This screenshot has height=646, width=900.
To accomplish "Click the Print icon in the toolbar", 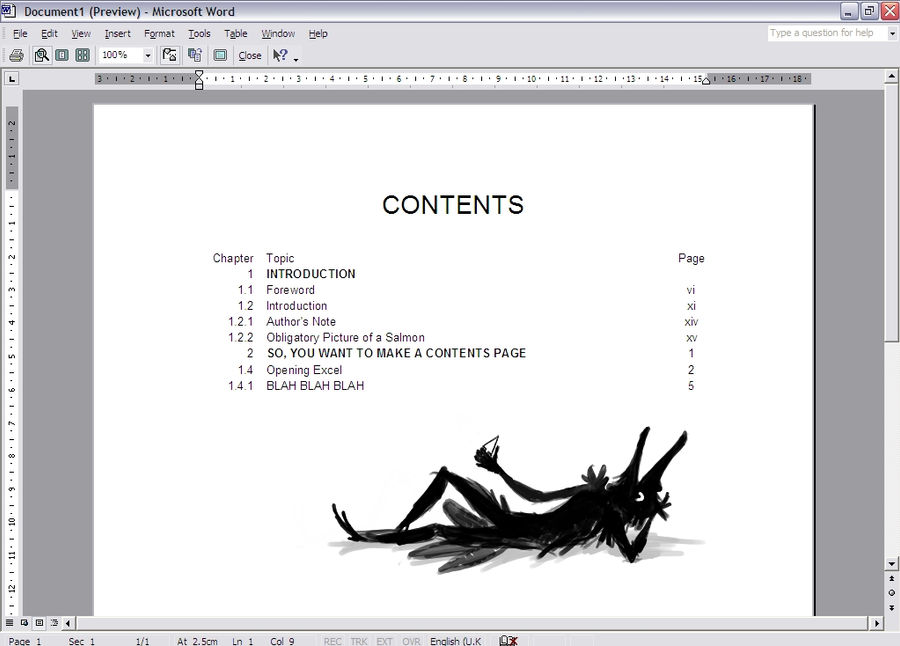I will [17, 55].
